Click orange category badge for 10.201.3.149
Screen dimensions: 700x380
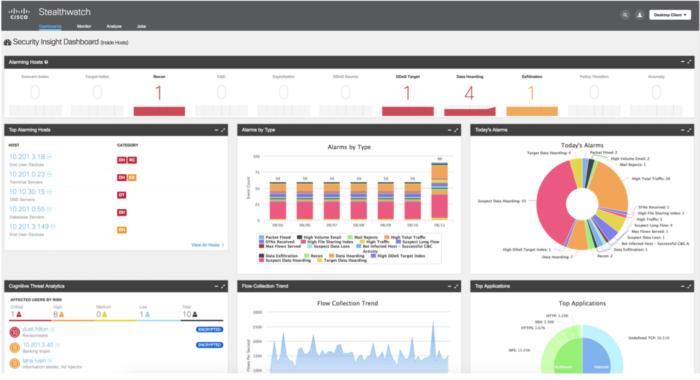tap(121, 230)
